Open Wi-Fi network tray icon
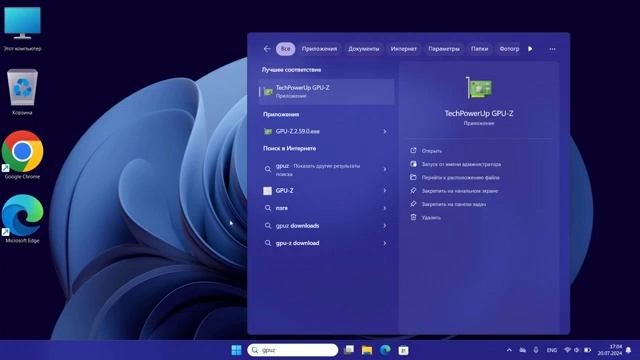The height and width of the screenshot is (360, 640). pyautogui.click(x=567, y=350)
